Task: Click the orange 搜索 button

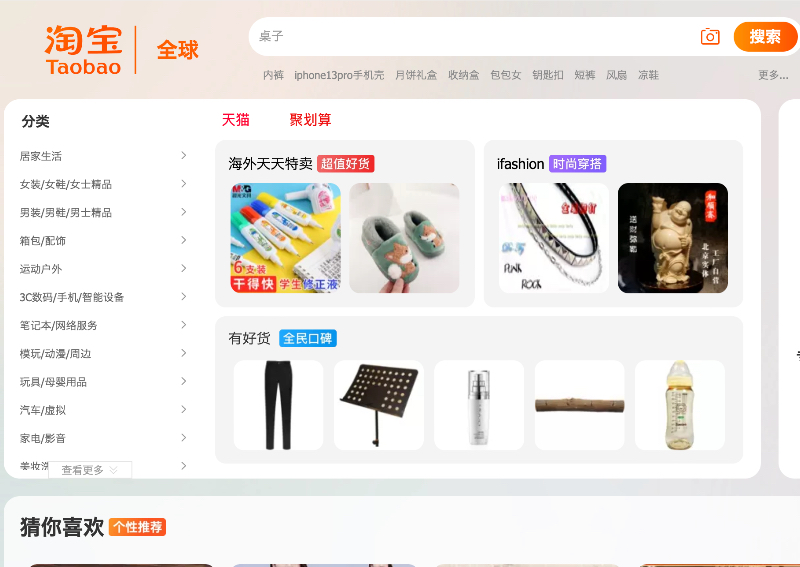Action: [765, 37]
